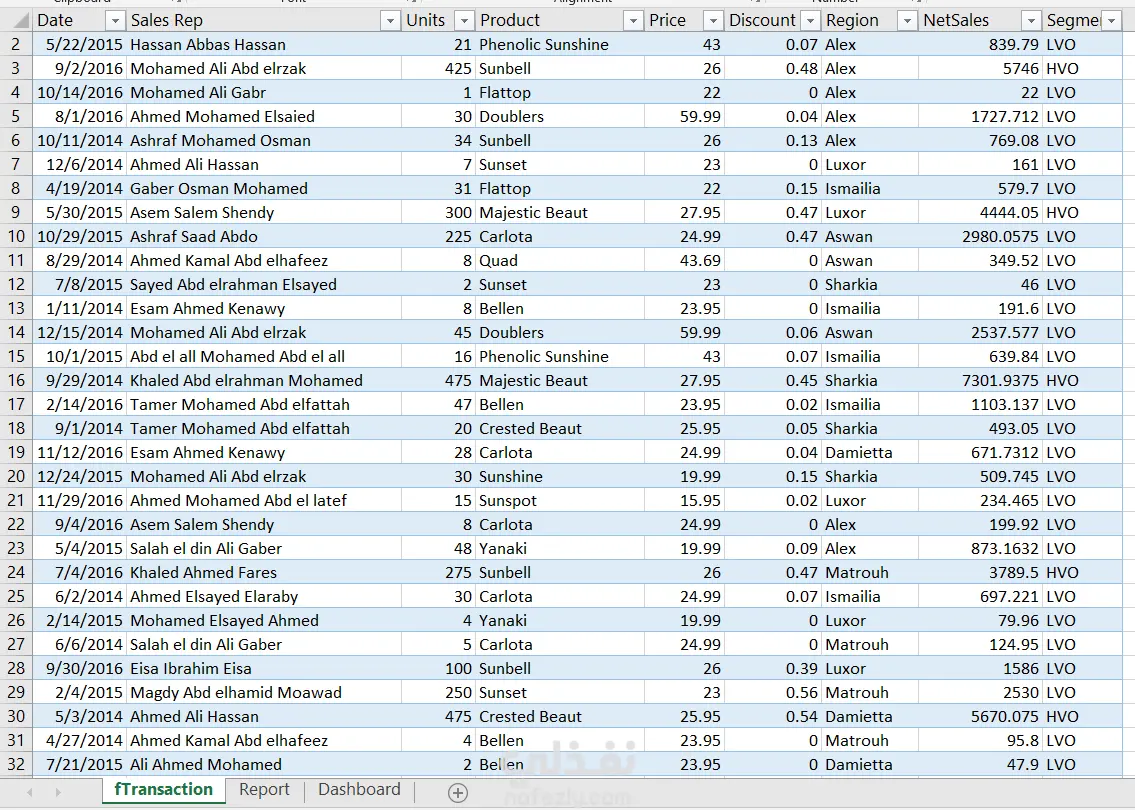
Task: Select NetSales value 191.6
Action: pyautogui.click(x=980, y=308)
